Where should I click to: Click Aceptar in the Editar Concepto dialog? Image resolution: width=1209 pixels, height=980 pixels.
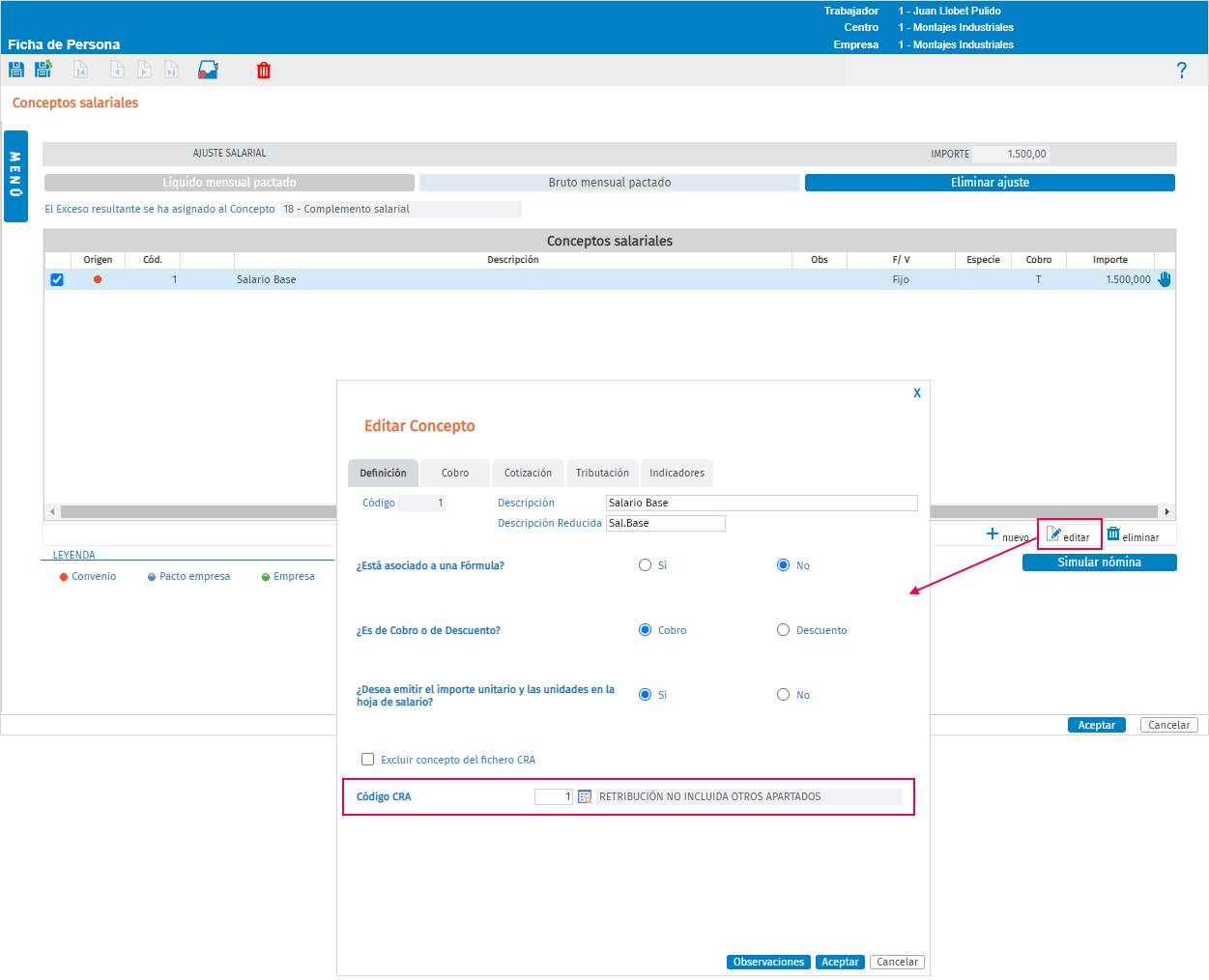pos(840,962)
